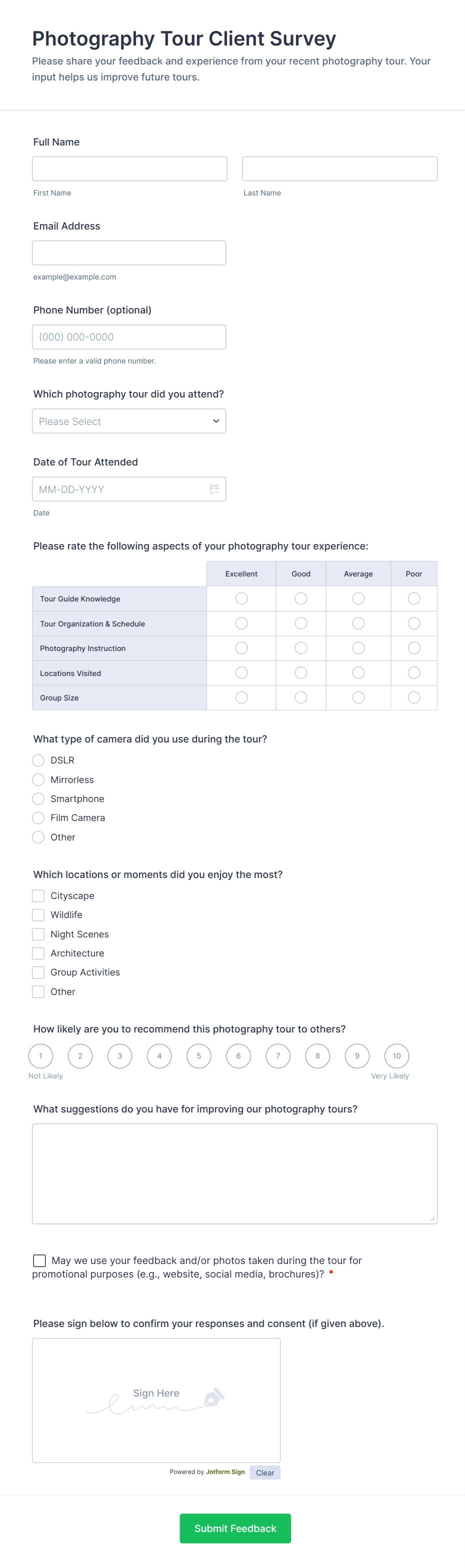465x1568 pixels.
Task: Pick rating 5 on recommendation scale
Action: pos(199,1056)
